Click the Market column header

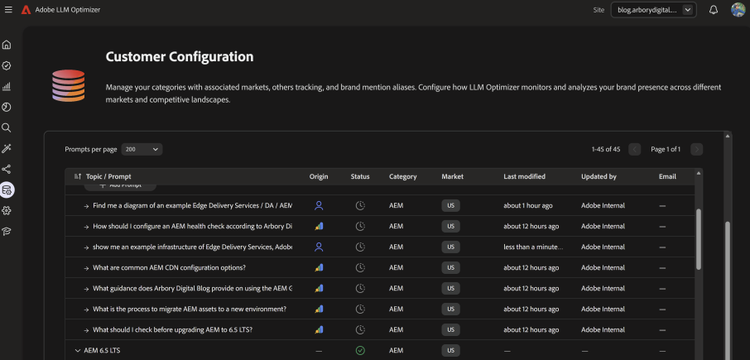[x=452, y=176]
